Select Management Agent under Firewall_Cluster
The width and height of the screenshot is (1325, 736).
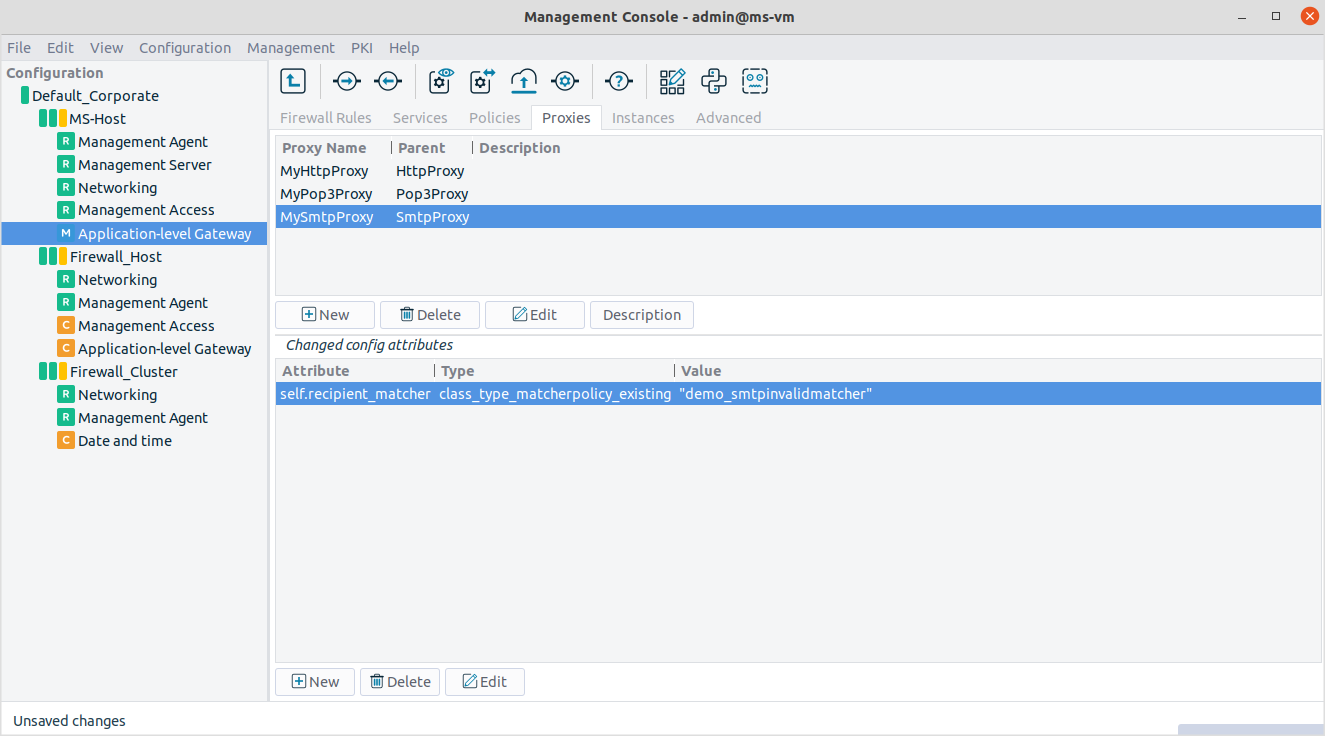[x=143, y=418]
